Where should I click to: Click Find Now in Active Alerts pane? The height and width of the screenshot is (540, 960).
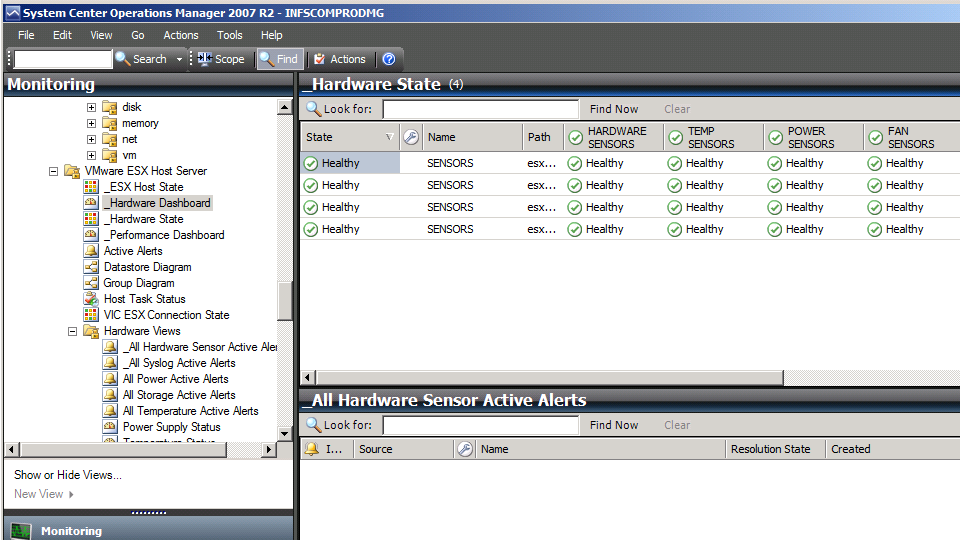click(613, 425)
